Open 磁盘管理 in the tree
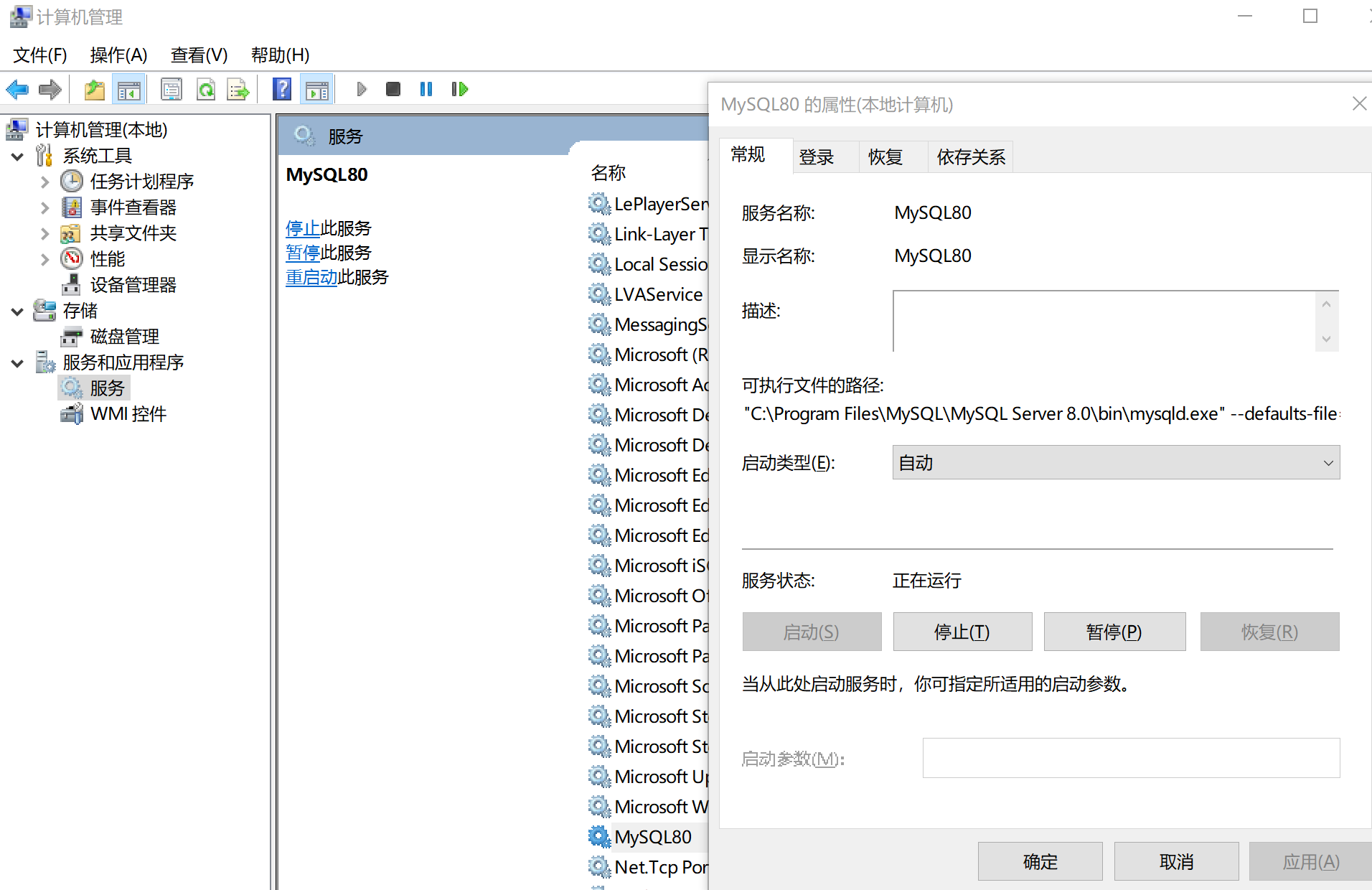 coord(124,337)
